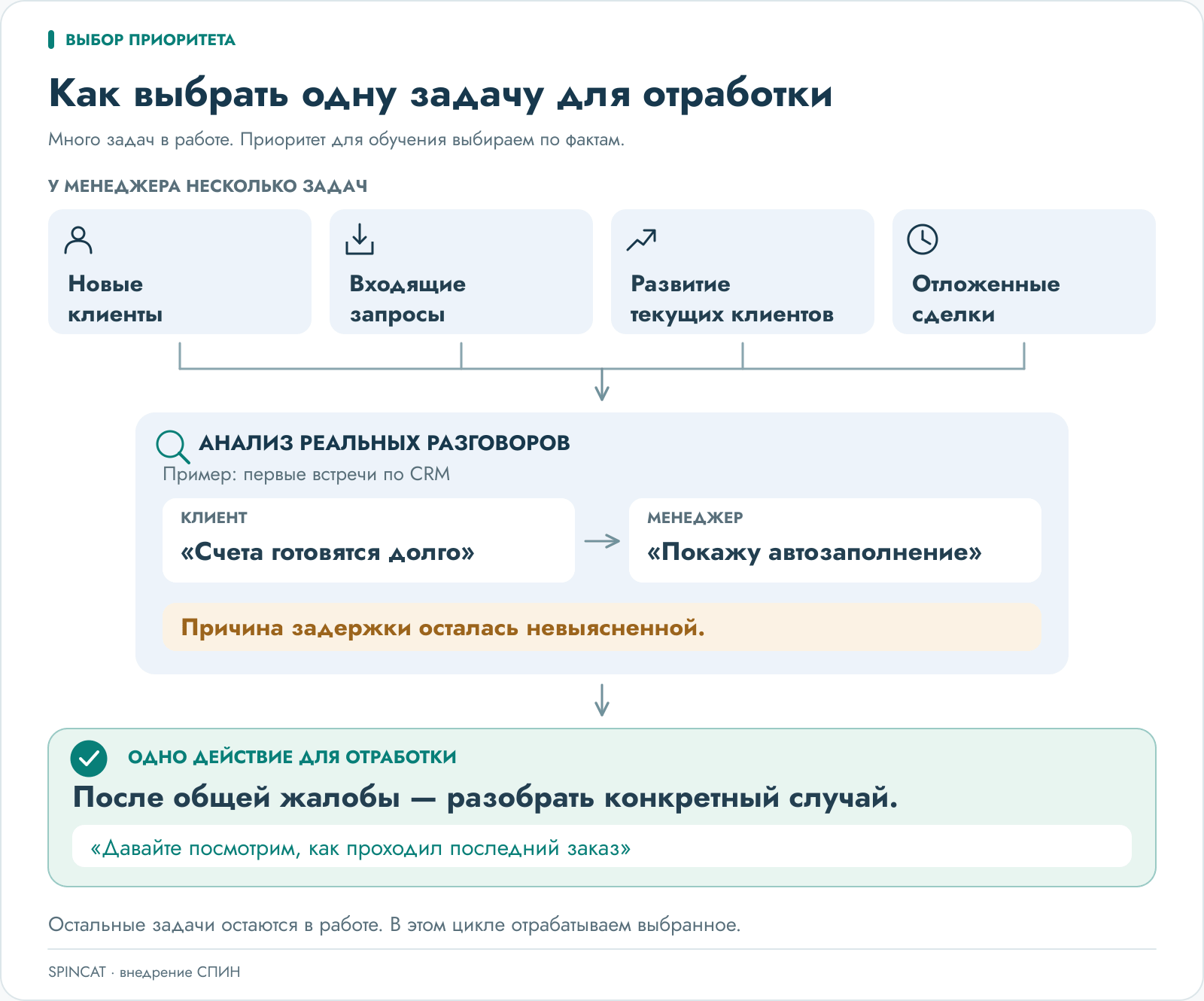Image resolution: width=1204 pixels, height=1001 pixels.
Task: Click the label У менеджера несколько задач
Action: [x=208, y=186]
